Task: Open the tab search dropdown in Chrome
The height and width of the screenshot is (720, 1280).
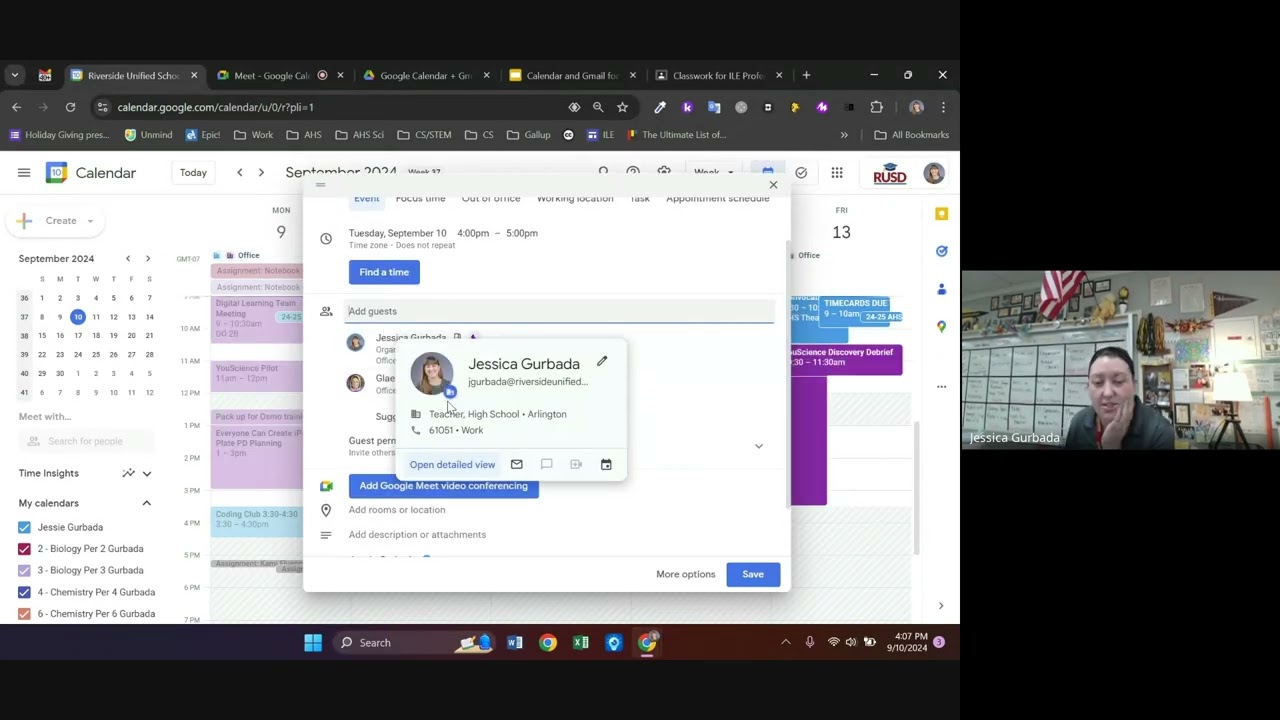Action: (14, 75)
